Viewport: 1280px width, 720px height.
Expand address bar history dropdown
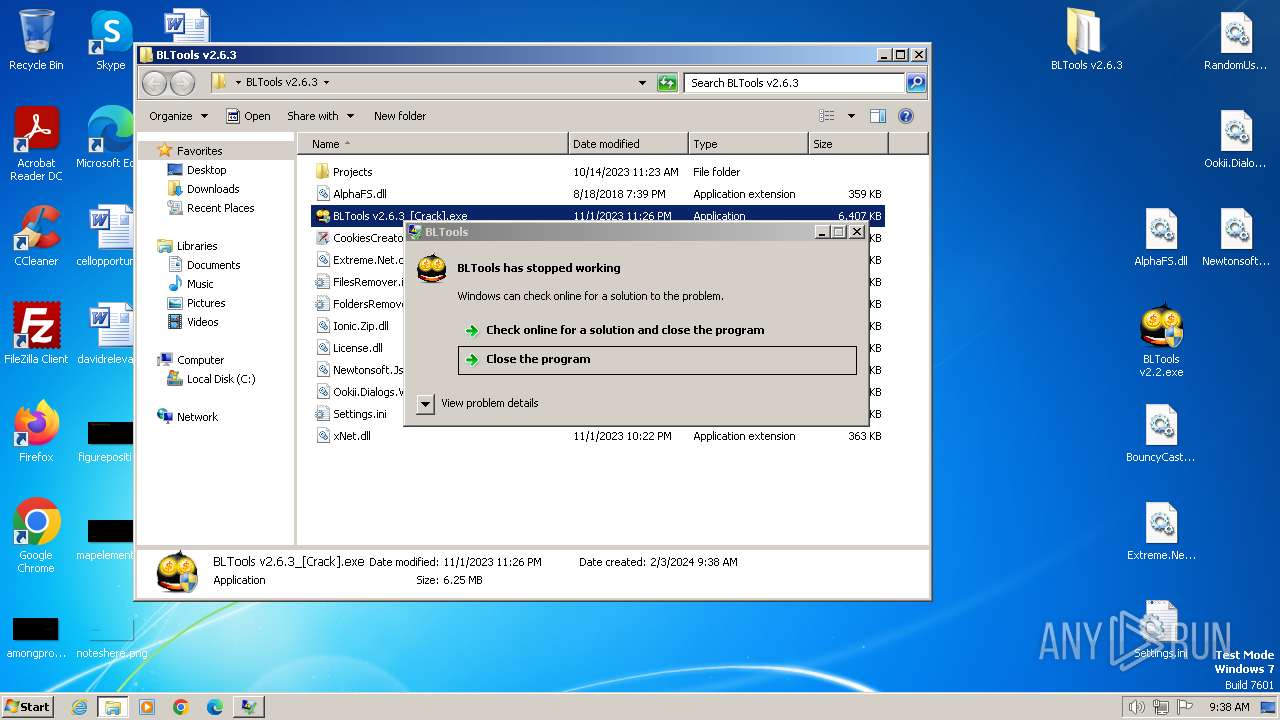coord(642,83)
